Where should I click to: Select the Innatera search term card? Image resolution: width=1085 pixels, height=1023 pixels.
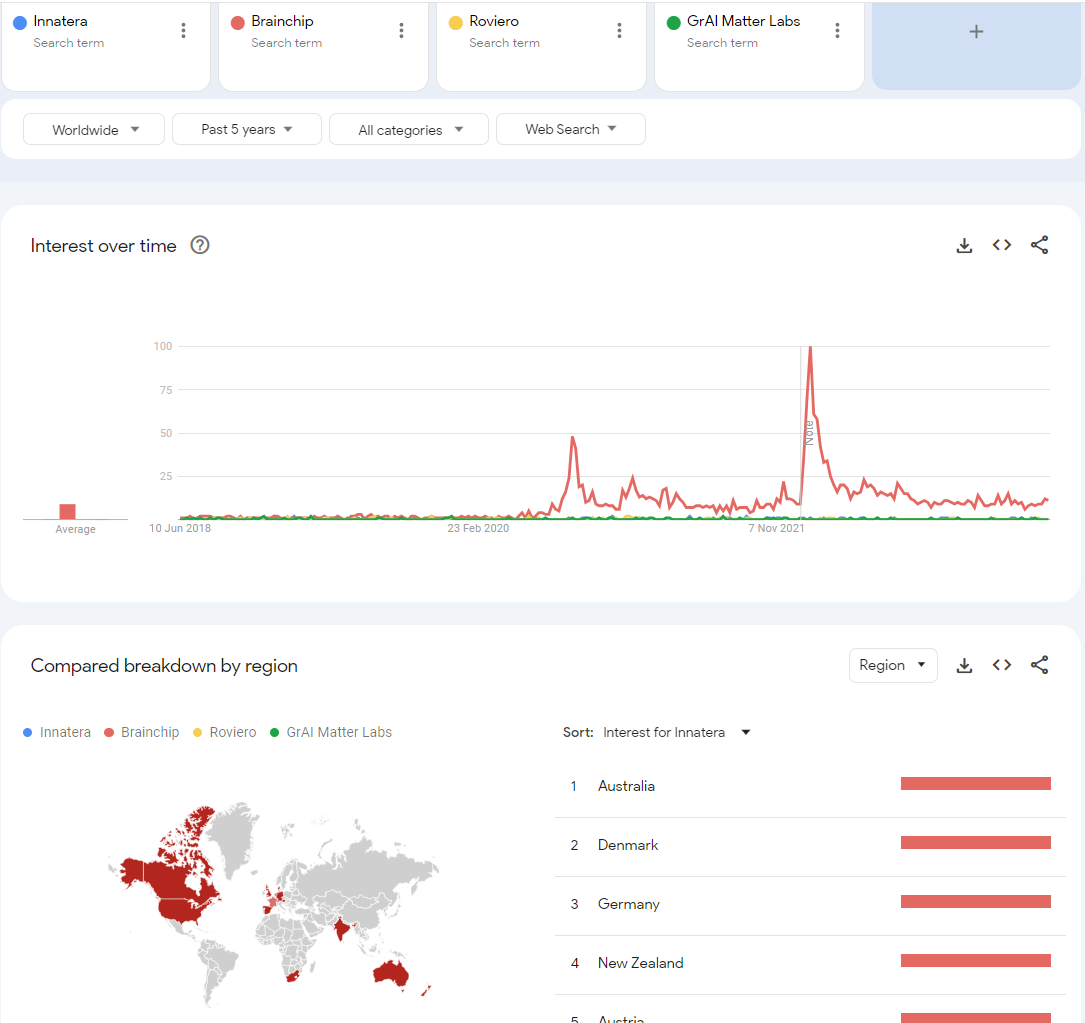click(x=106, y=46)
